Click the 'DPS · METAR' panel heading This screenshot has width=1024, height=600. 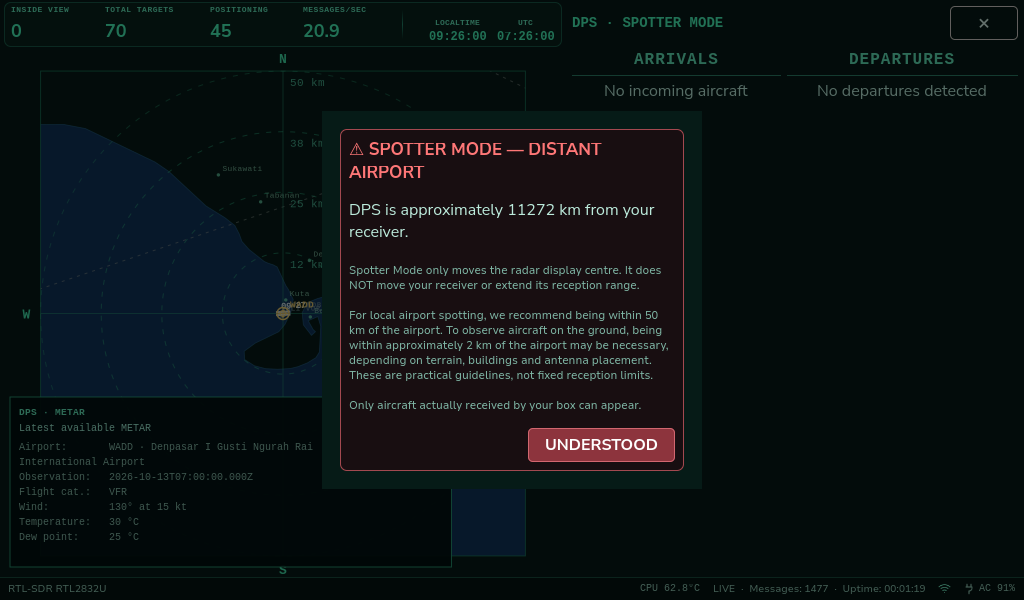pyautogui.click(x=52, y=412)
